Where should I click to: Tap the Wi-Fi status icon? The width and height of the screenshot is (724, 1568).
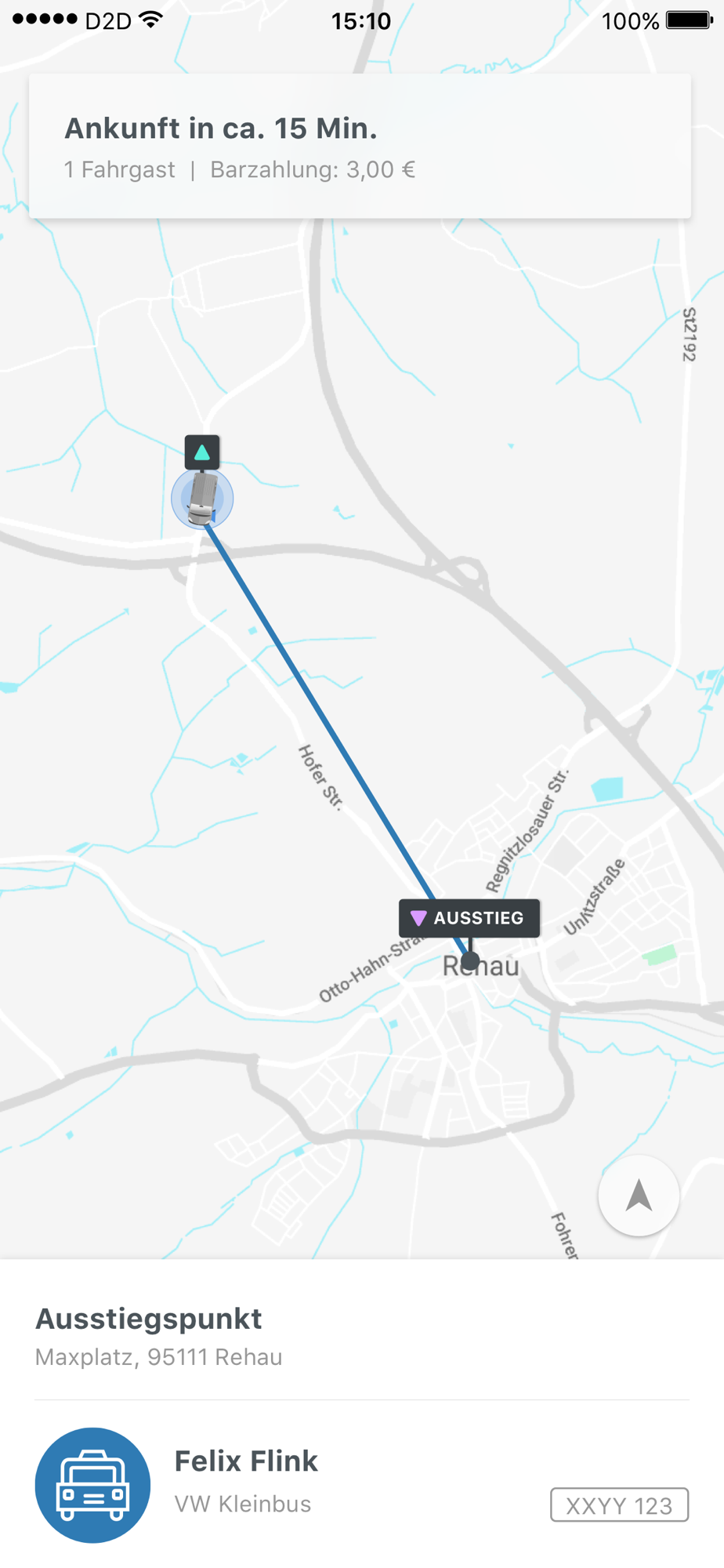coord(150,20)
